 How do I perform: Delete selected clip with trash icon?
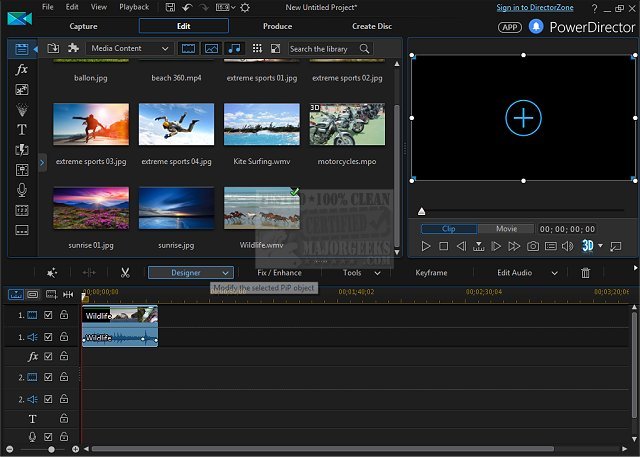click(586, 272)
